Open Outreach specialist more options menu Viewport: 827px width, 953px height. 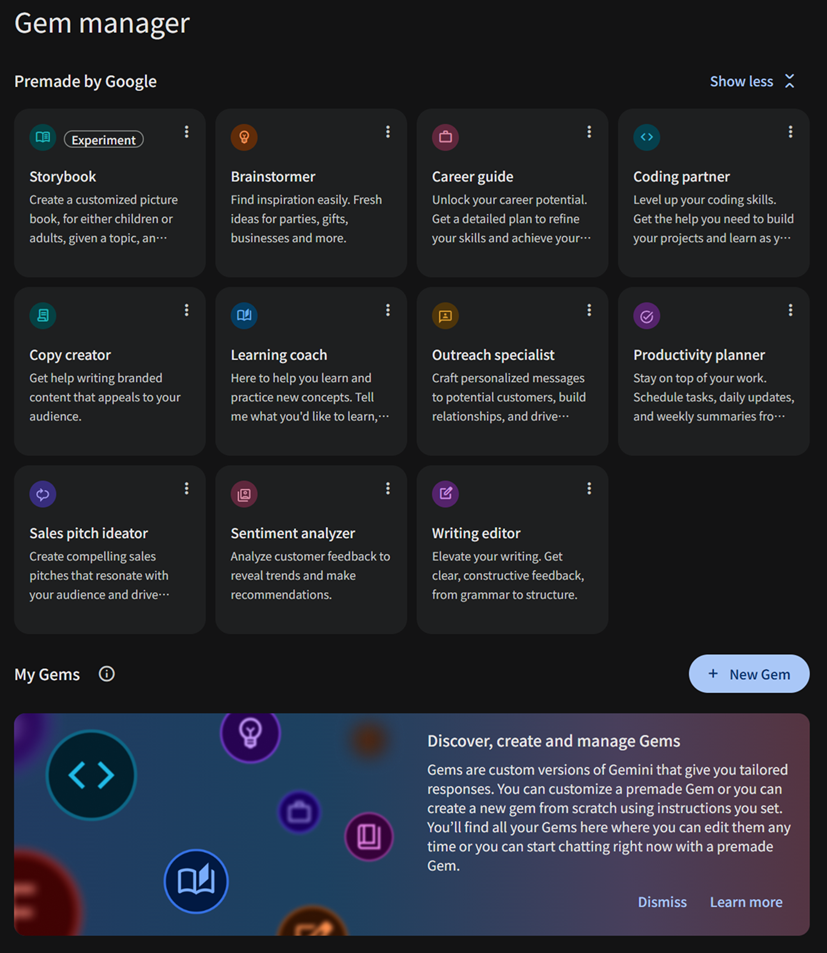point(589,310)
